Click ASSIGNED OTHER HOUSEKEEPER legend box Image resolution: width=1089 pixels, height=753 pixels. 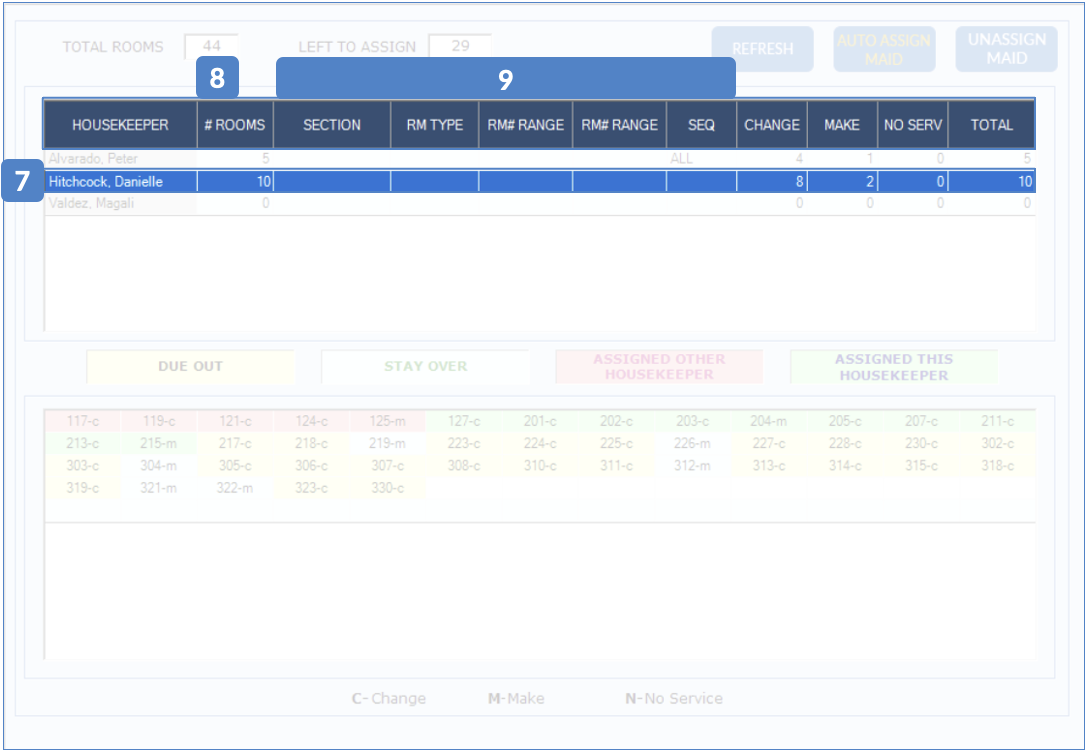(x=659, y=367)
